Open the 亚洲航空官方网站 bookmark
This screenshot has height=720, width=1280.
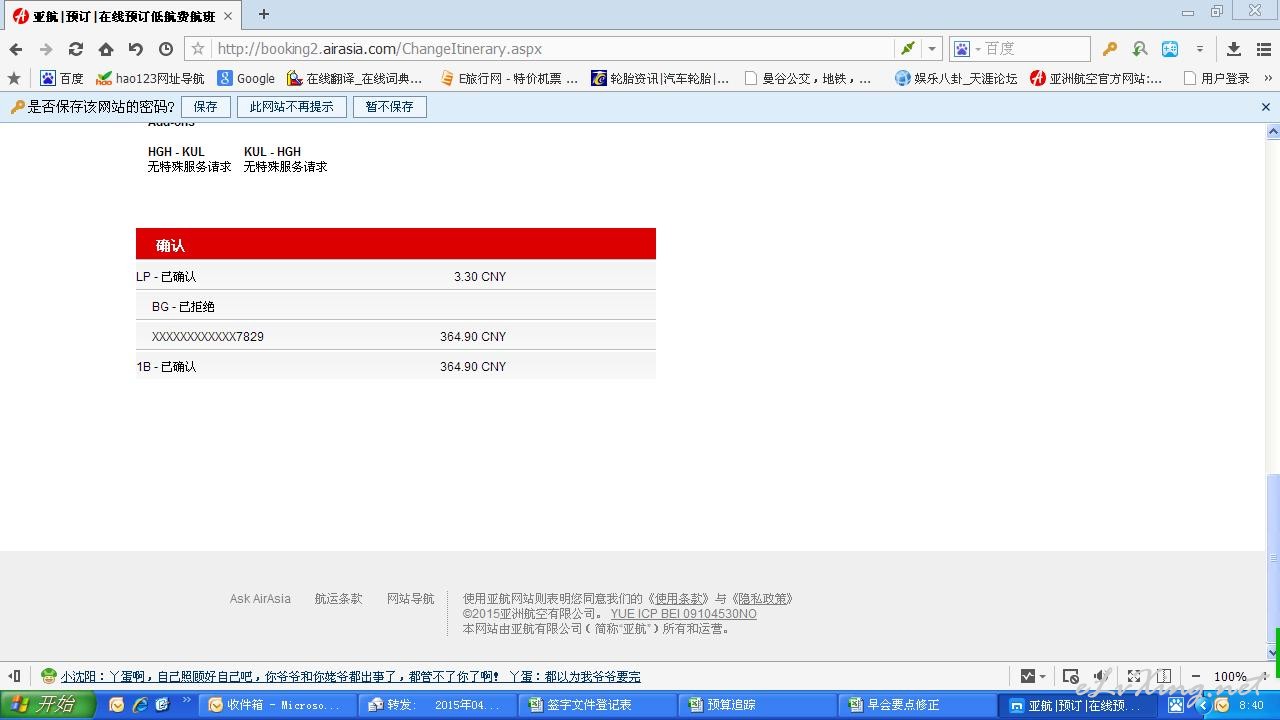[x=1097, y=78]
